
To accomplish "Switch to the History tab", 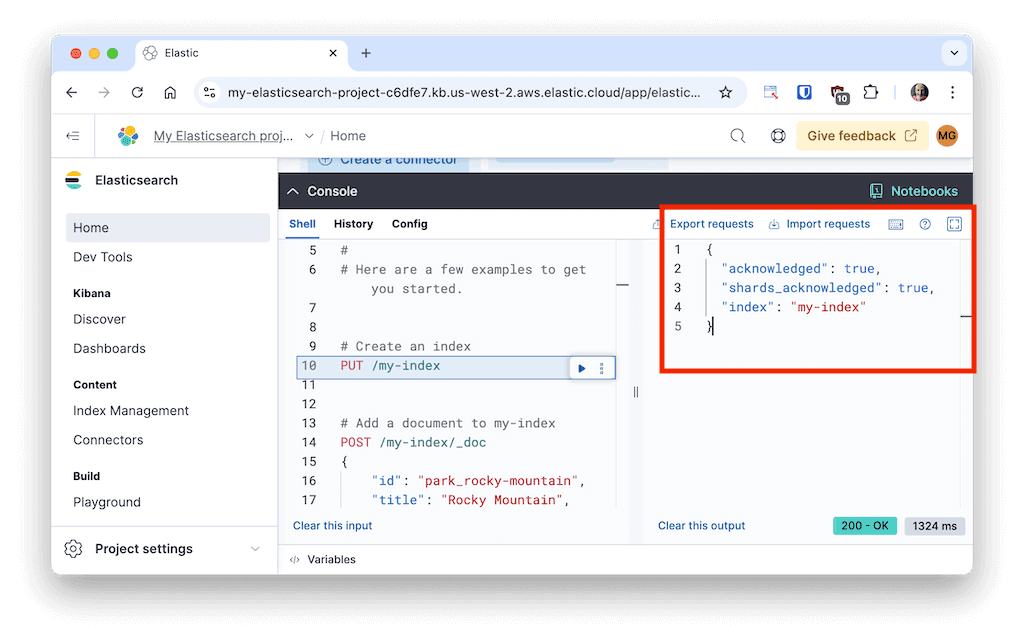I will pos(353,224).
